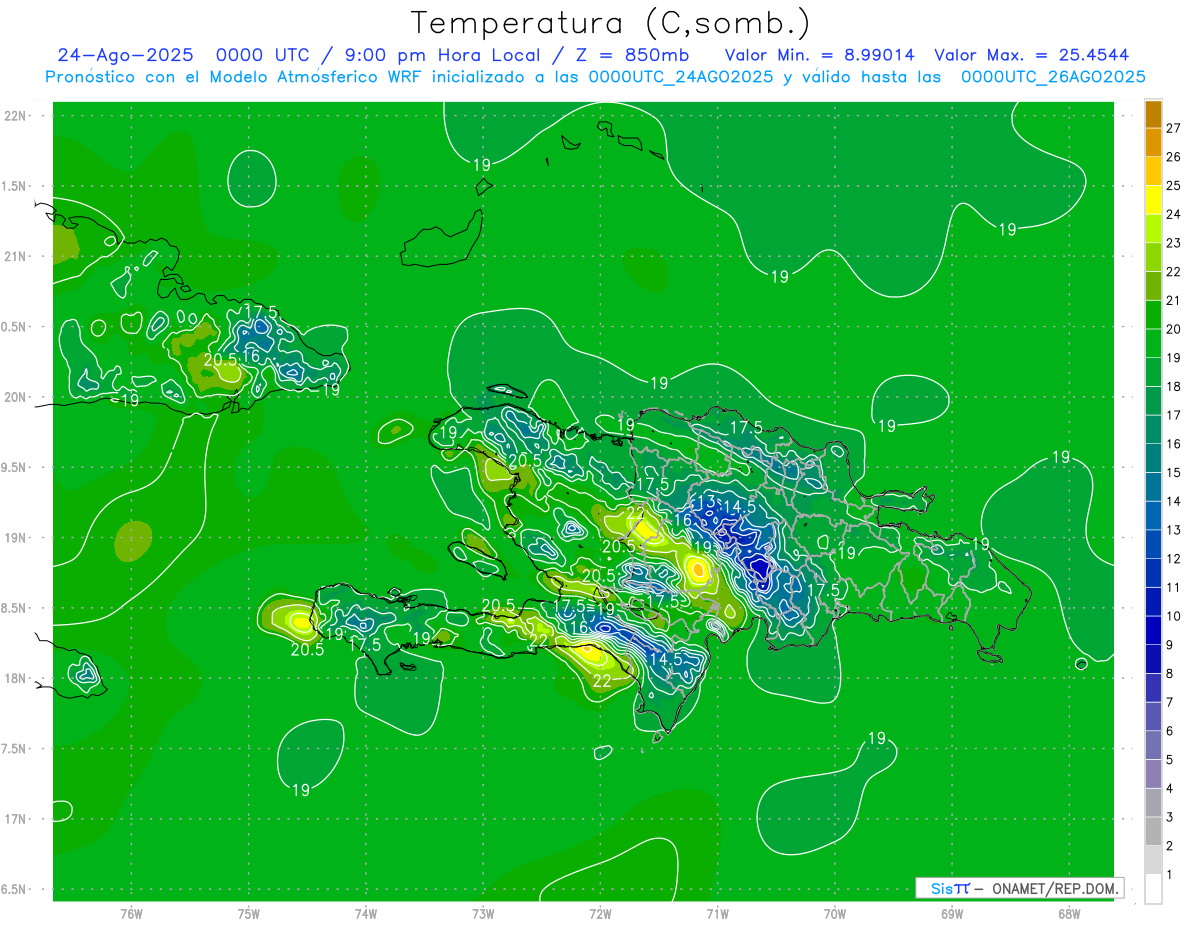Click 'Valor Min. = 8.99014' text

[x=819, y=55]
